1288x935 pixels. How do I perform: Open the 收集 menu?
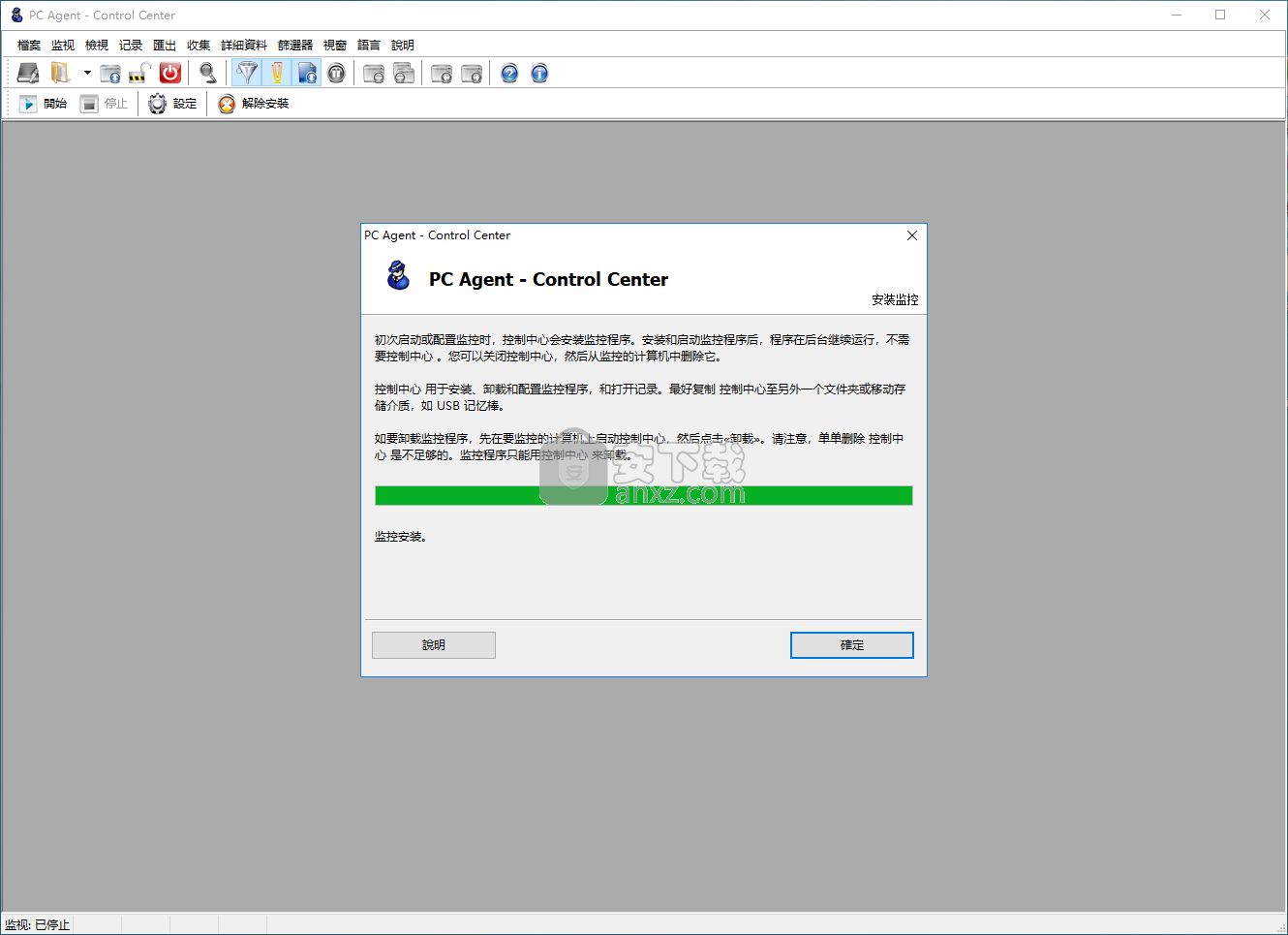[x=199, y=46]
